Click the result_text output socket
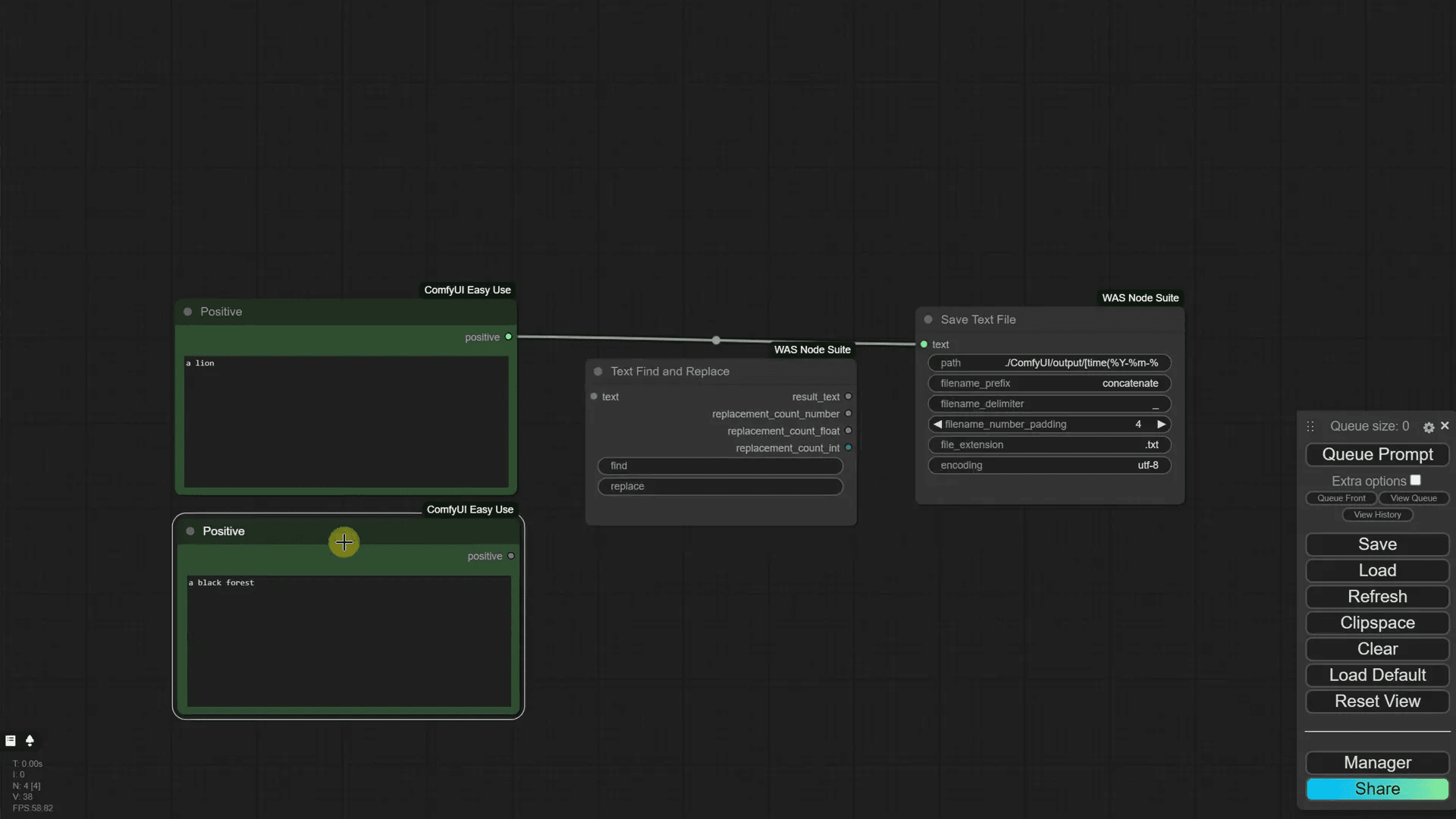This screenshot has height=819, width=1456. tap(848, 397)
